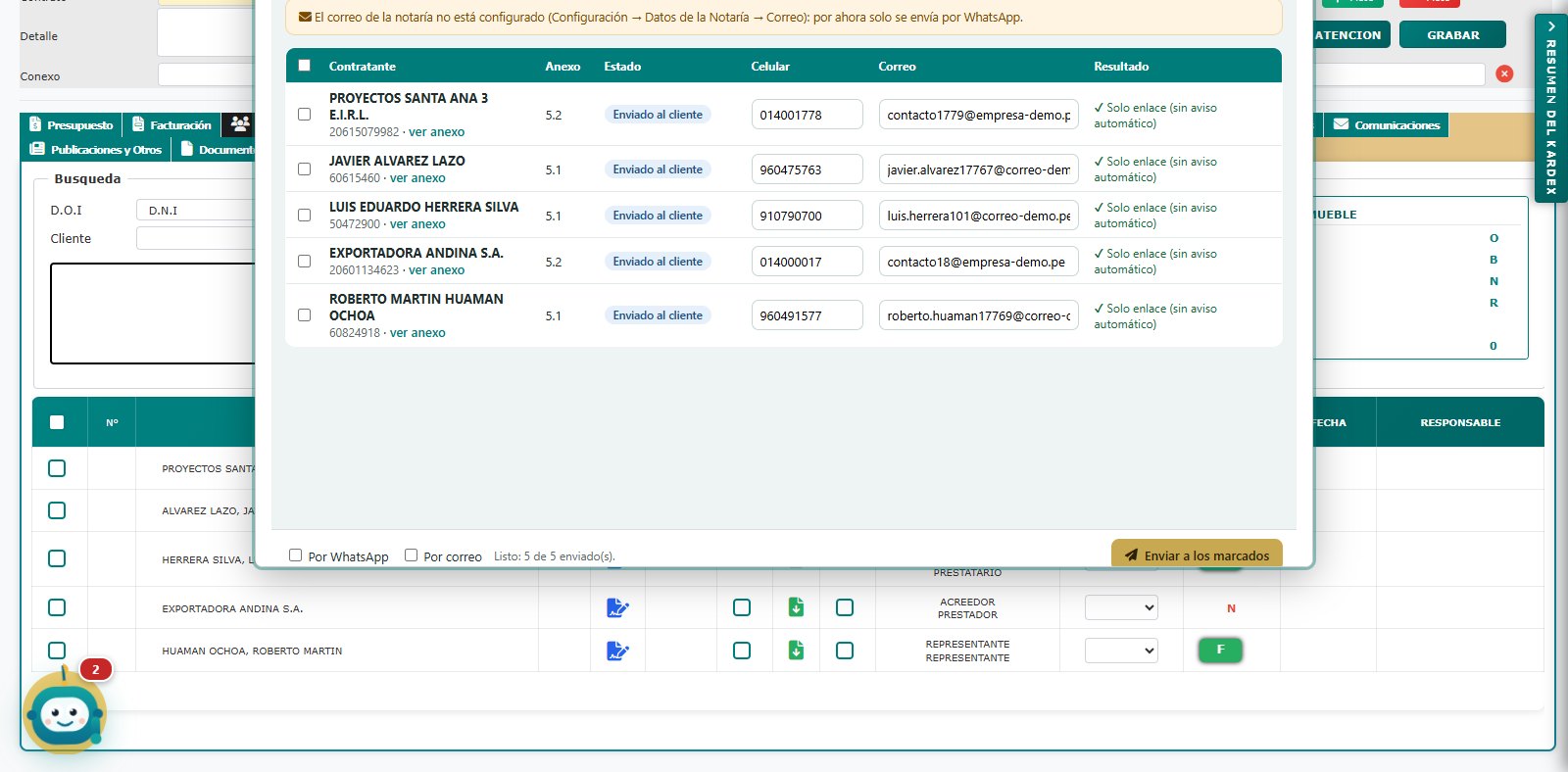Open ver anexo link for Exportadora Andina S.A.
Viewport: 1568px width, 772px height.
click(436, 270)
